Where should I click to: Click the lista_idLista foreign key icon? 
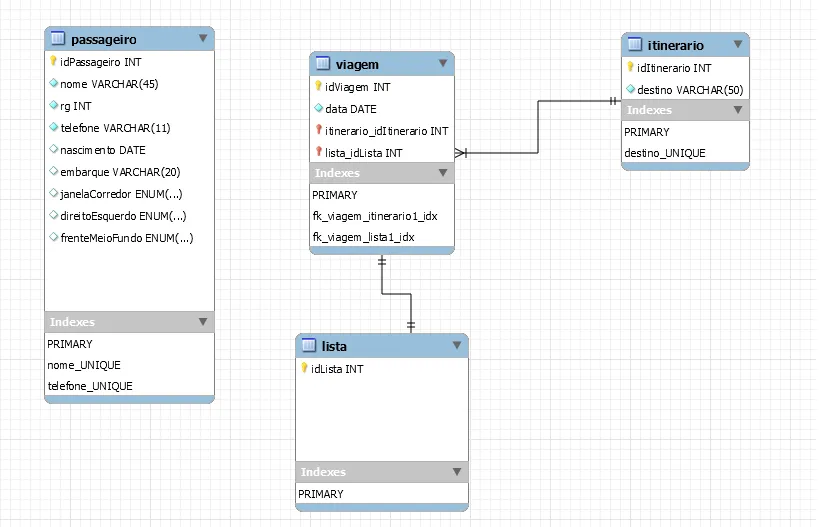click(x=318, y=152)
